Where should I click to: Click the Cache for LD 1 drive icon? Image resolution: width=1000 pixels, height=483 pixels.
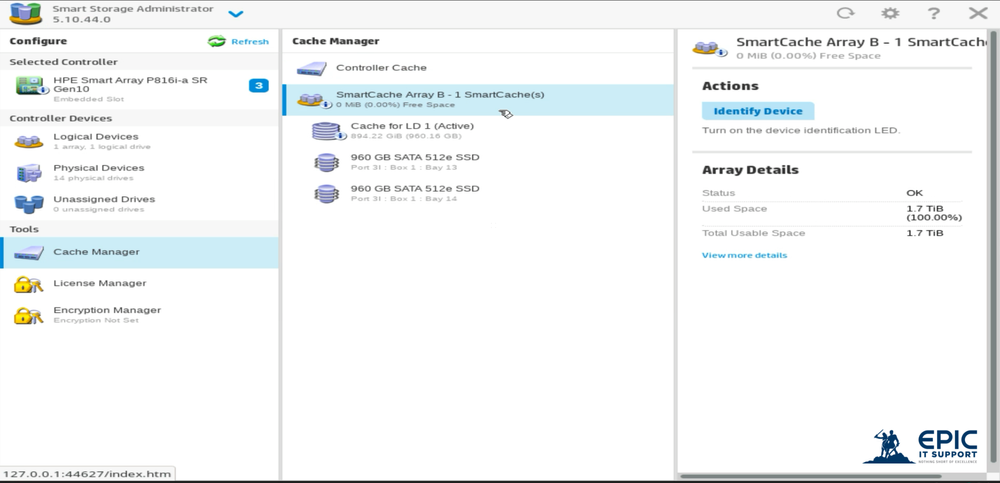click(328, 131)
